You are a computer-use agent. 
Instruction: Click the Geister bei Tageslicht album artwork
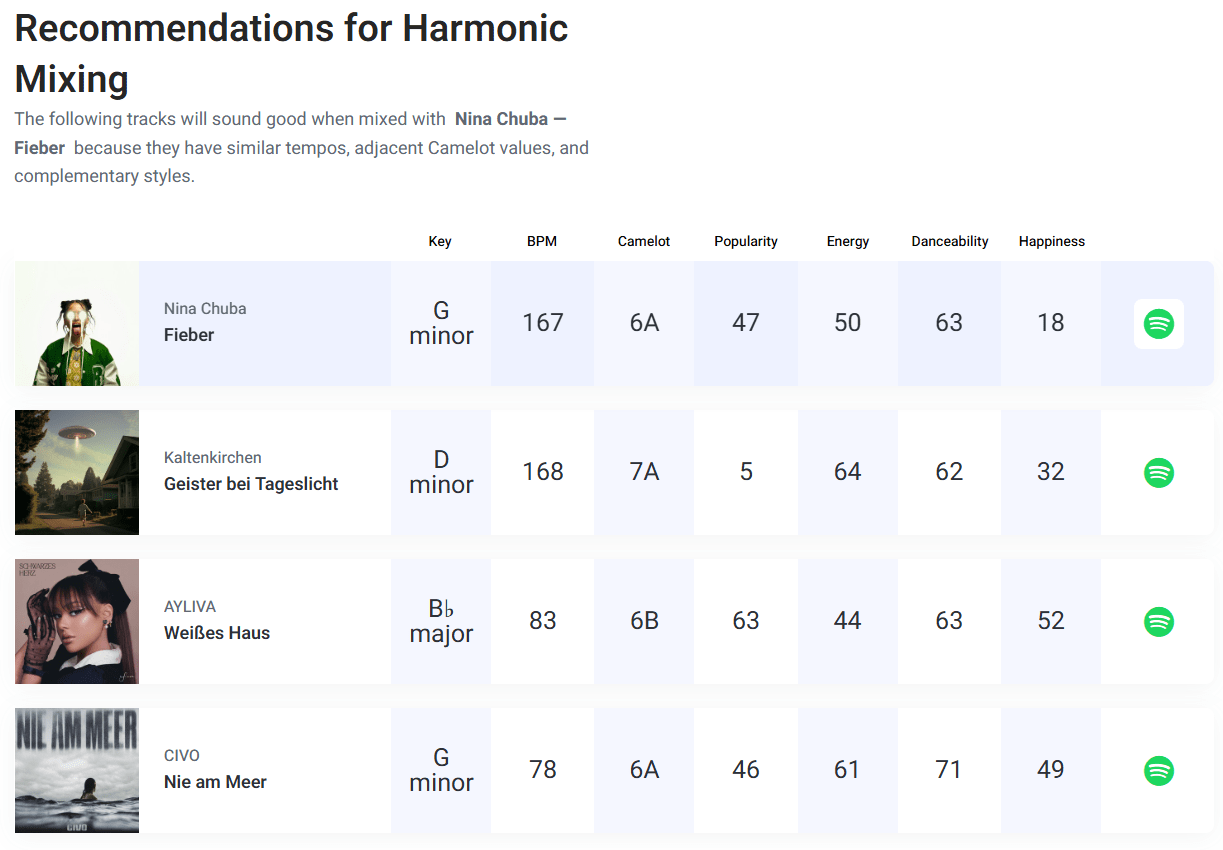tap(76, 472)
